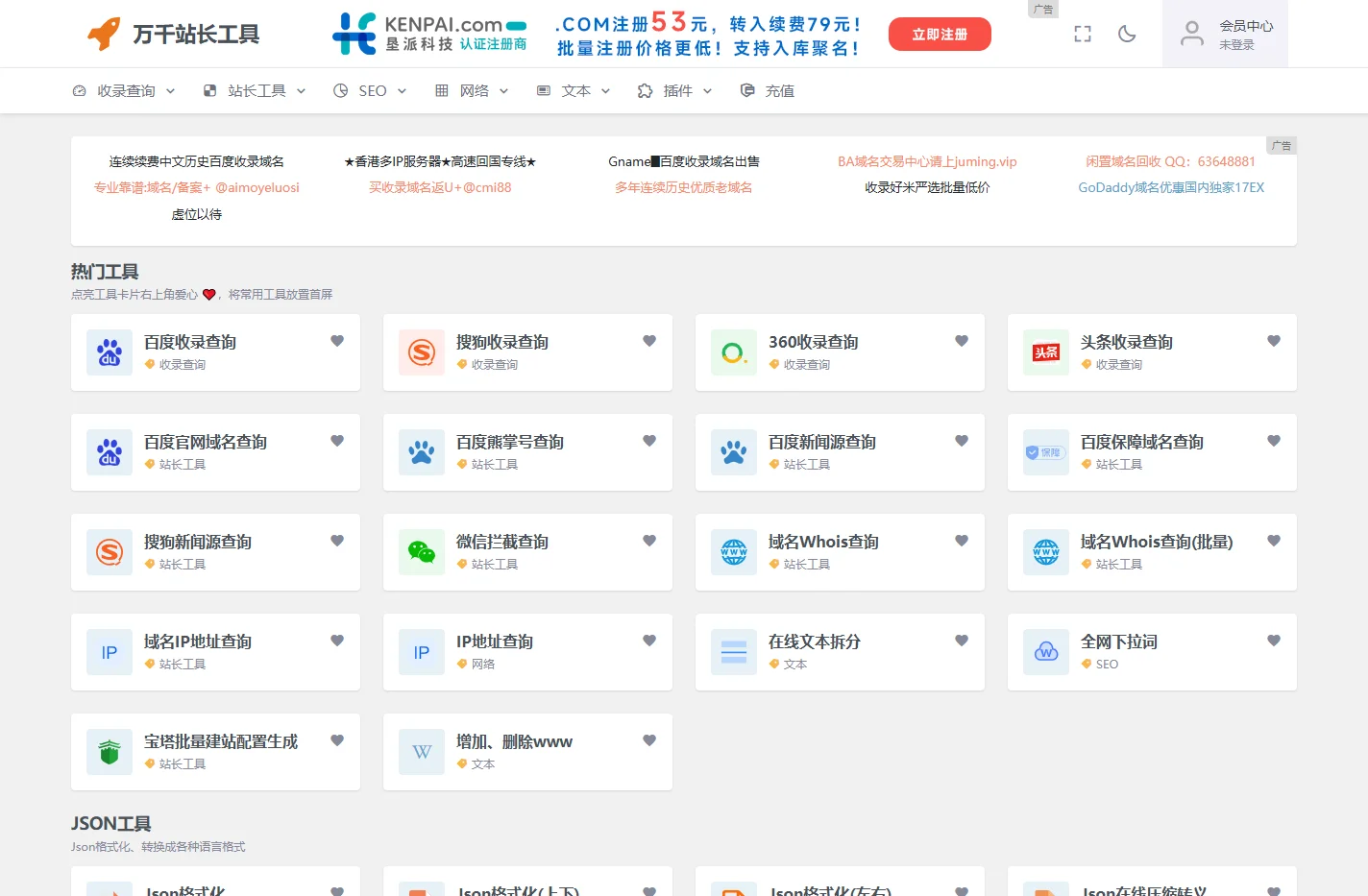1368x896 pixels.
Task: Open ad link 买收录域名返U+@cmi88
Action: [x=440, y=187]
